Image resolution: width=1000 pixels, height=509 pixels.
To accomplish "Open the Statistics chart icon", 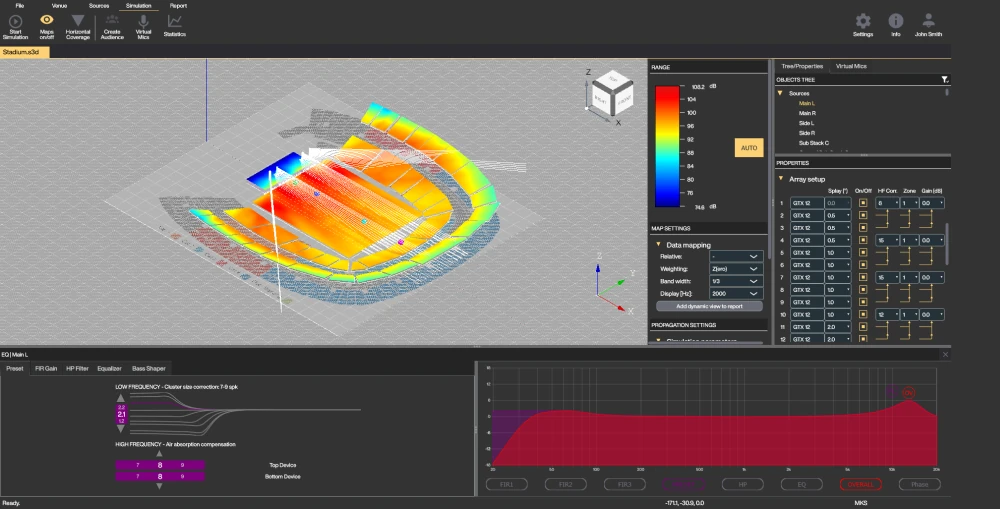I will (175, 20).
